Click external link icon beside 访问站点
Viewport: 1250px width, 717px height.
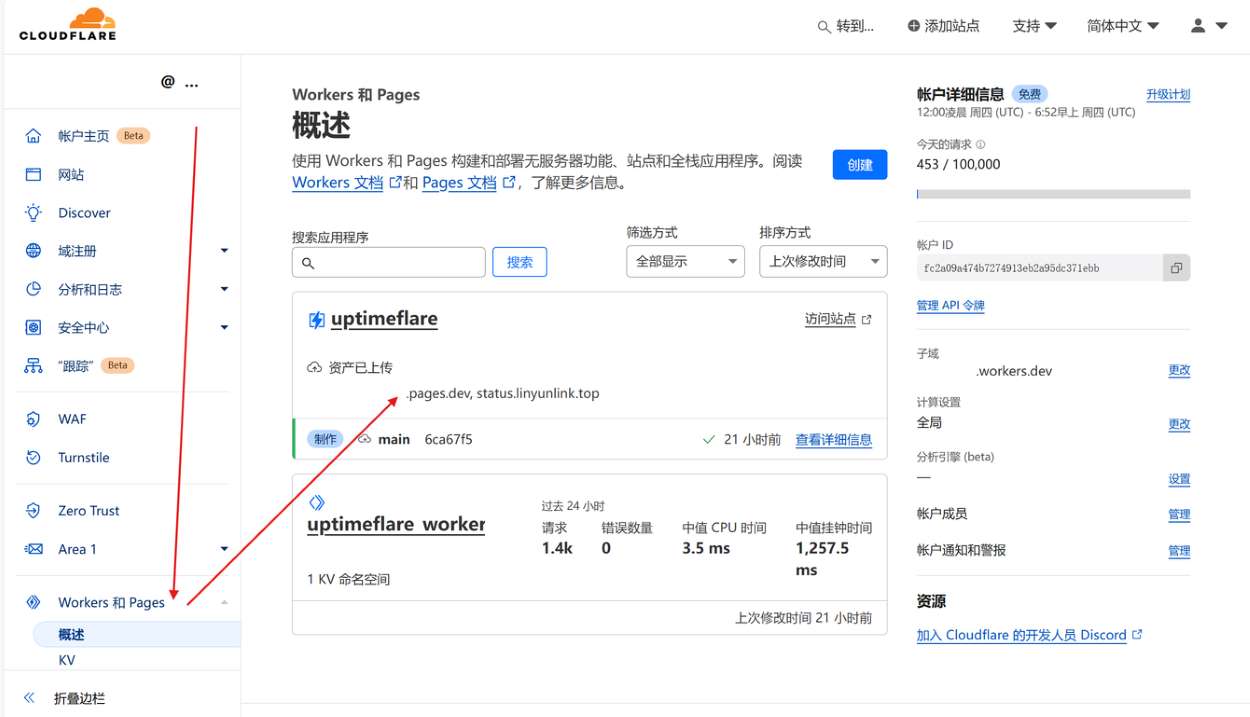pyautogui.click(x=866, y=320)
